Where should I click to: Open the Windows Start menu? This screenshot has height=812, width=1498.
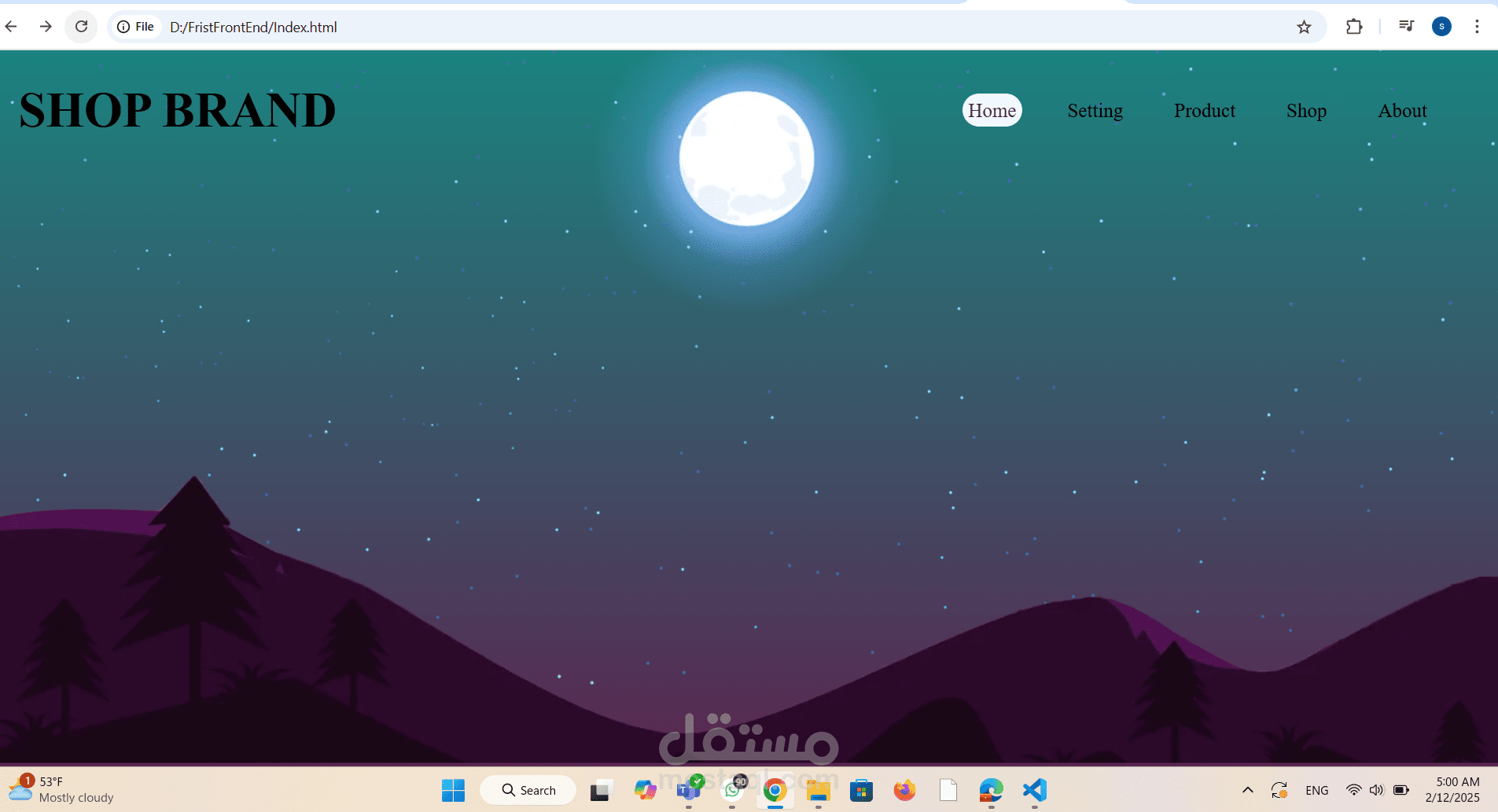pos(453,790)
